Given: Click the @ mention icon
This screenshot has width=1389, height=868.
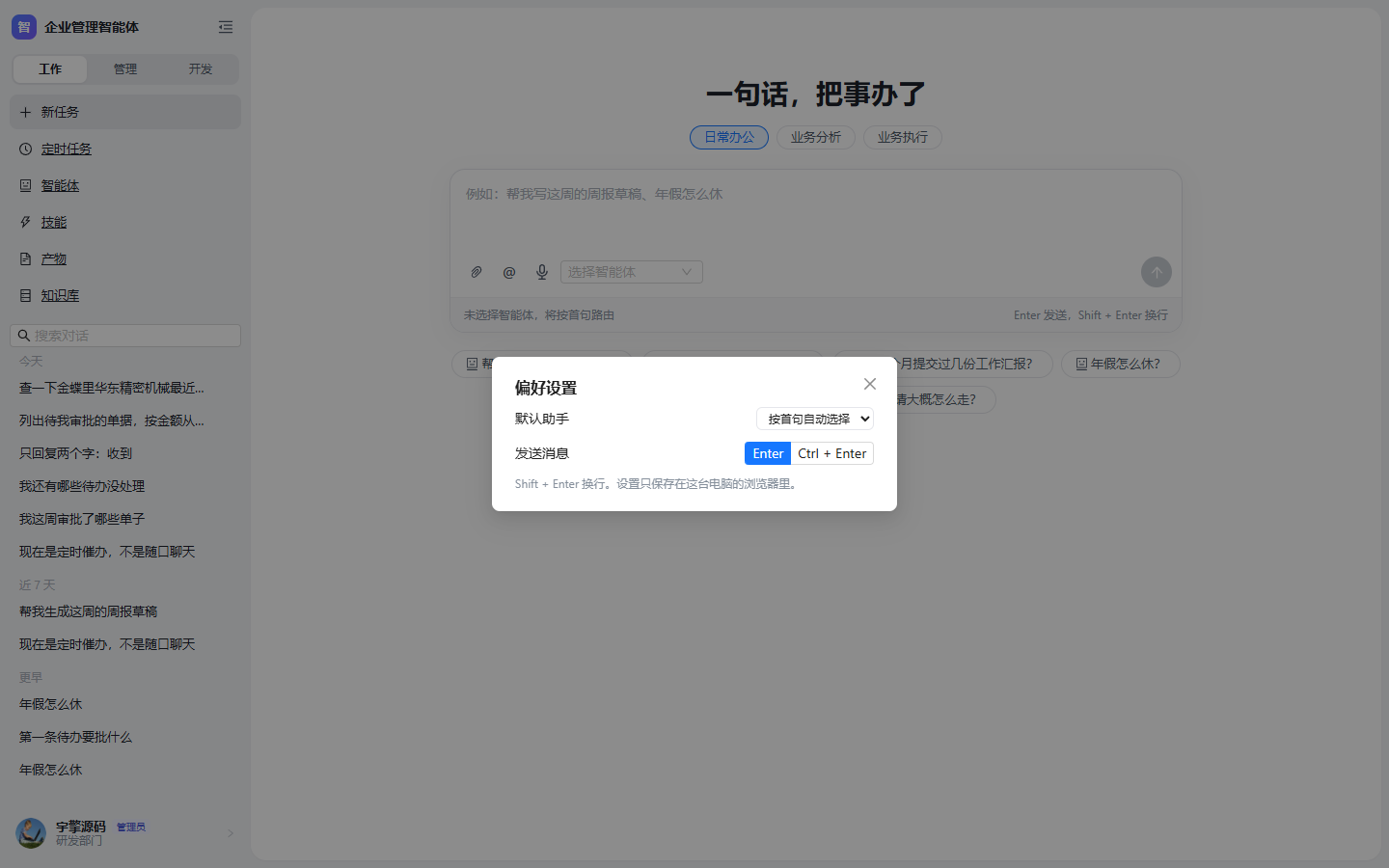Looking at the screenshot, I should 509,272.
